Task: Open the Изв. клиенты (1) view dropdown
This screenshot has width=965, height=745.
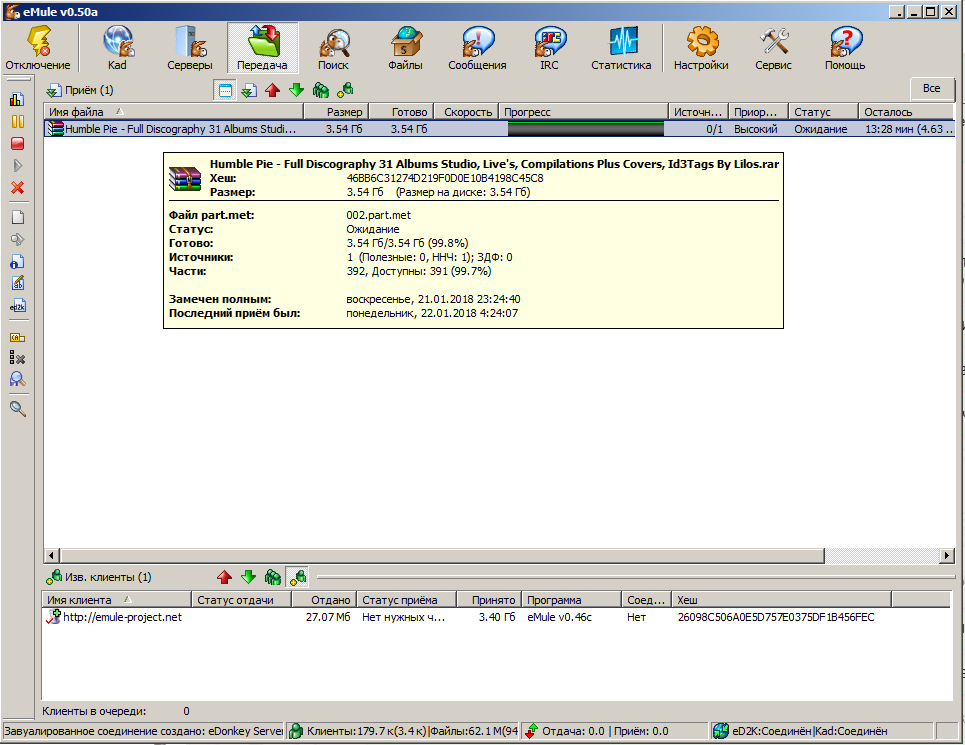Action: tap(98, 577)
